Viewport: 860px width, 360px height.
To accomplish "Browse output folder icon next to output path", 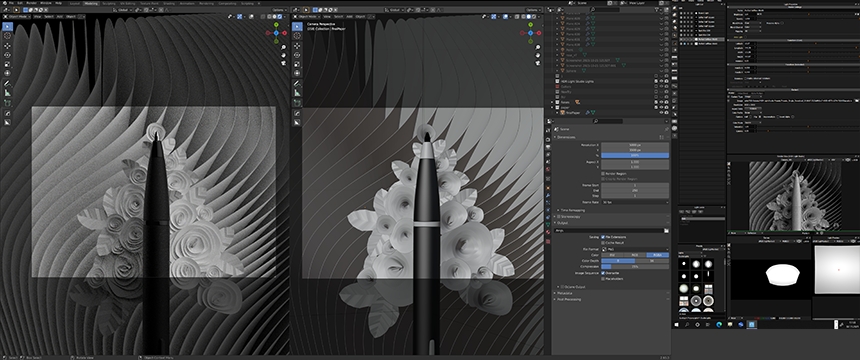I will tap(666, 230).
